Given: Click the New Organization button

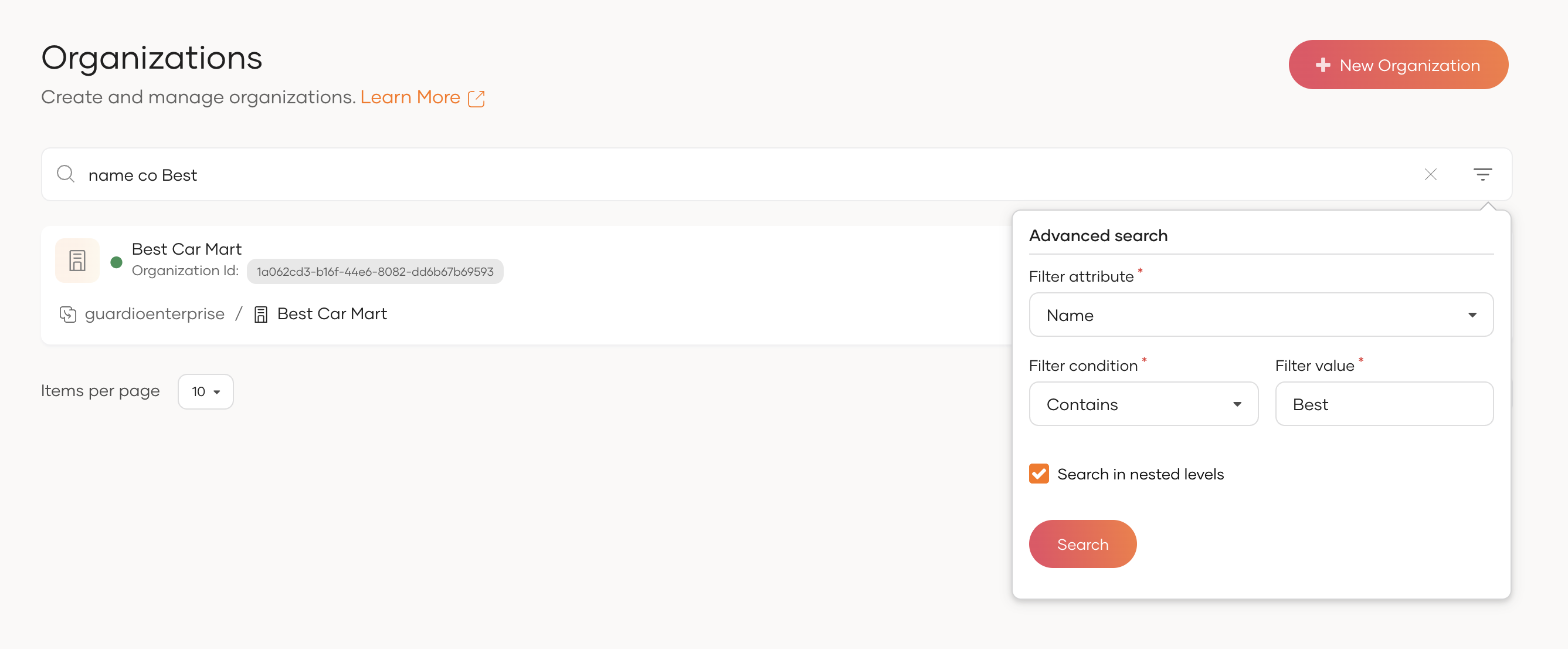Looking at the screenshot, I should [1397, 65].
